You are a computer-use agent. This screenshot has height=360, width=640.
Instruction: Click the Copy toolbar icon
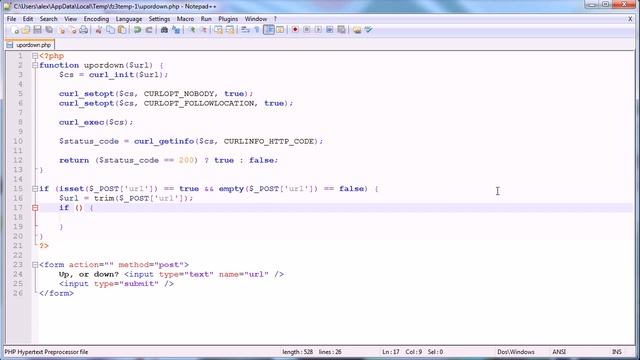110,30
